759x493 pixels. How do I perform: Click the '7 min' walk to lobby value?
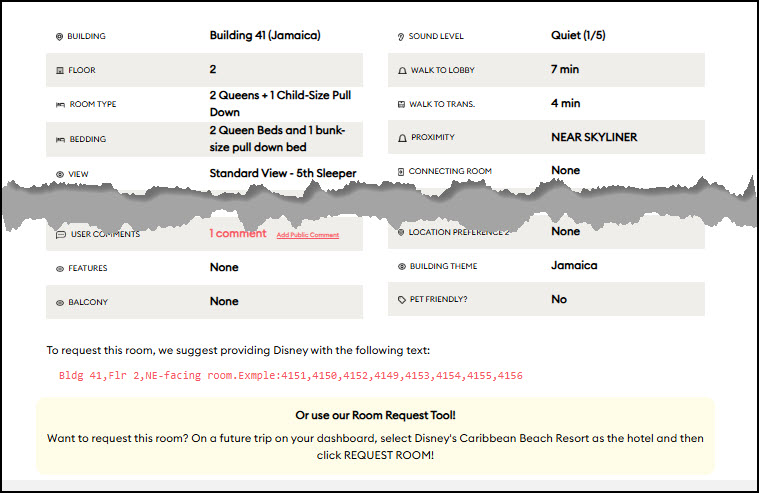565,69
